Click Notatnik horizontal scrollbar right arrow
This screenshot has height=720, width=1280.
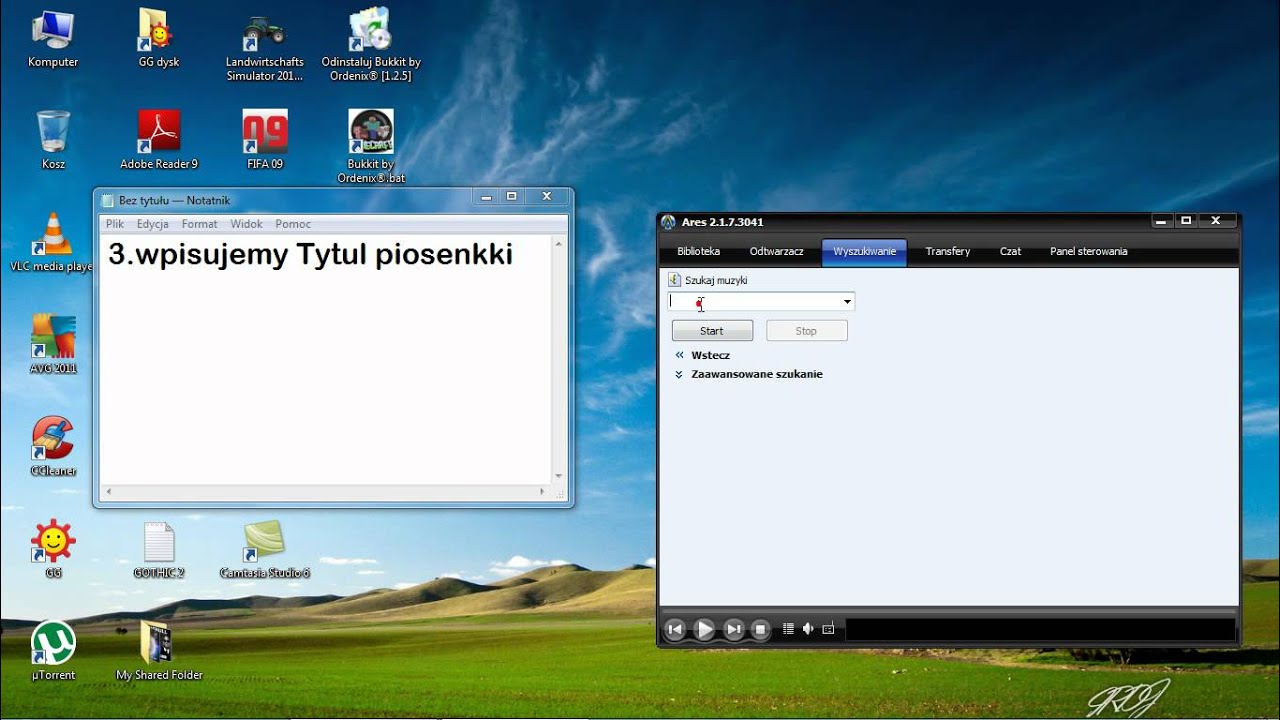pos(543,492)
